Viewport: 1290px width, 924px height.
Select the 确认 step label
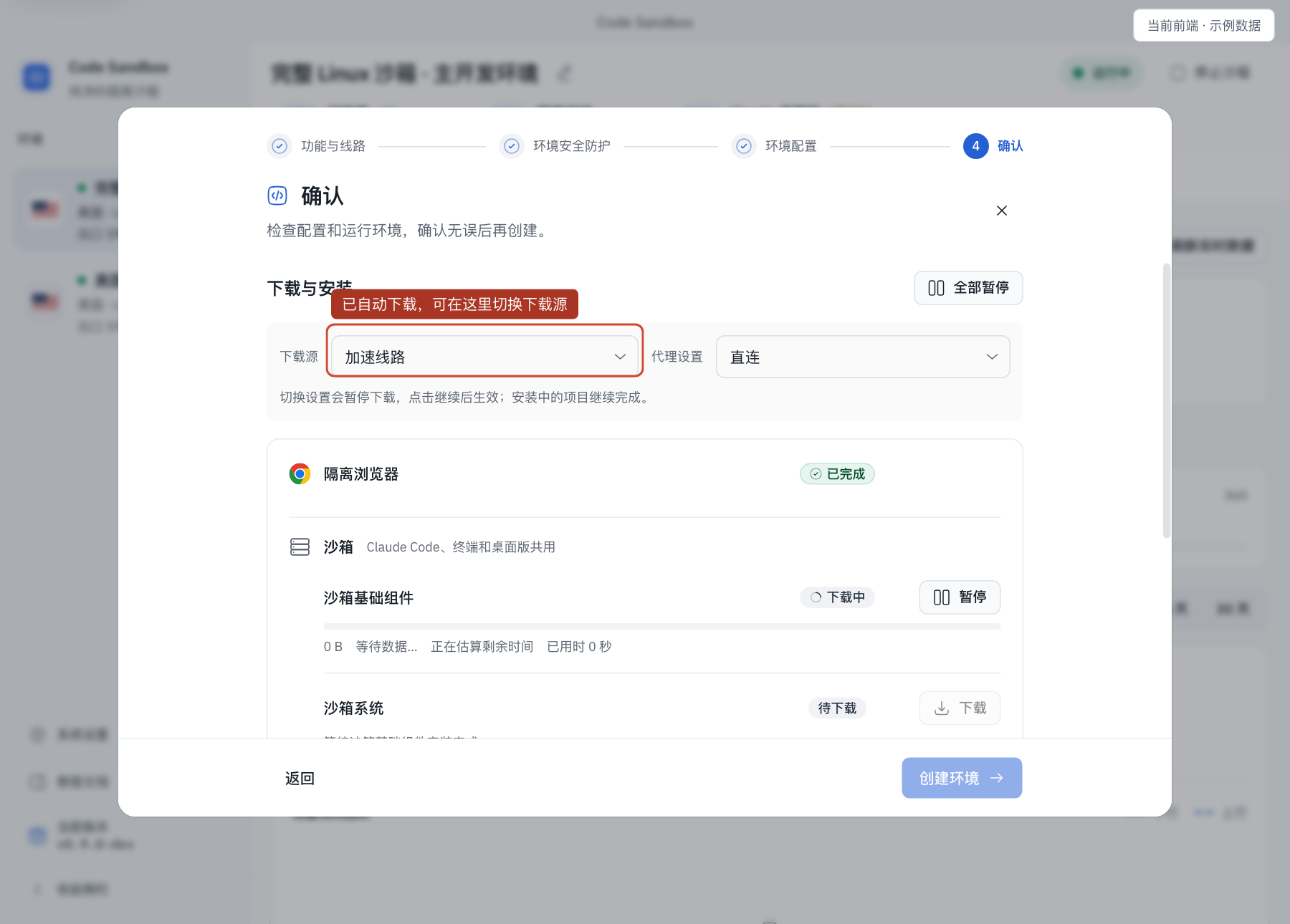[1010, 146]
